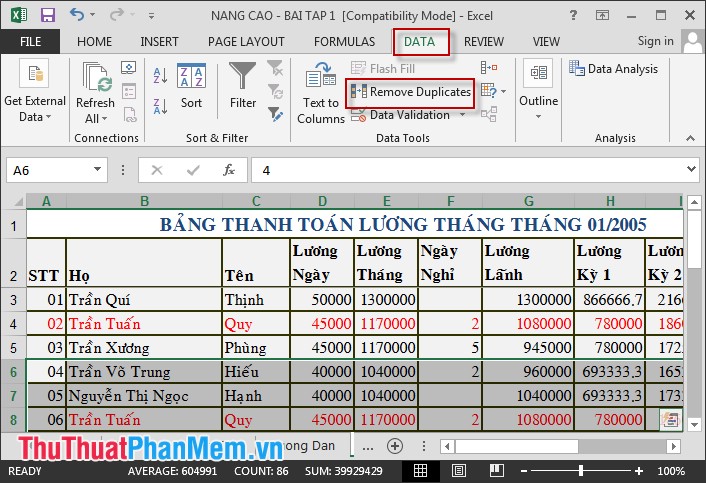This screenshot has height=483, width=706.
Task: Open Get External Data menu
Action: pyautogui.click(x=35, y=91)
